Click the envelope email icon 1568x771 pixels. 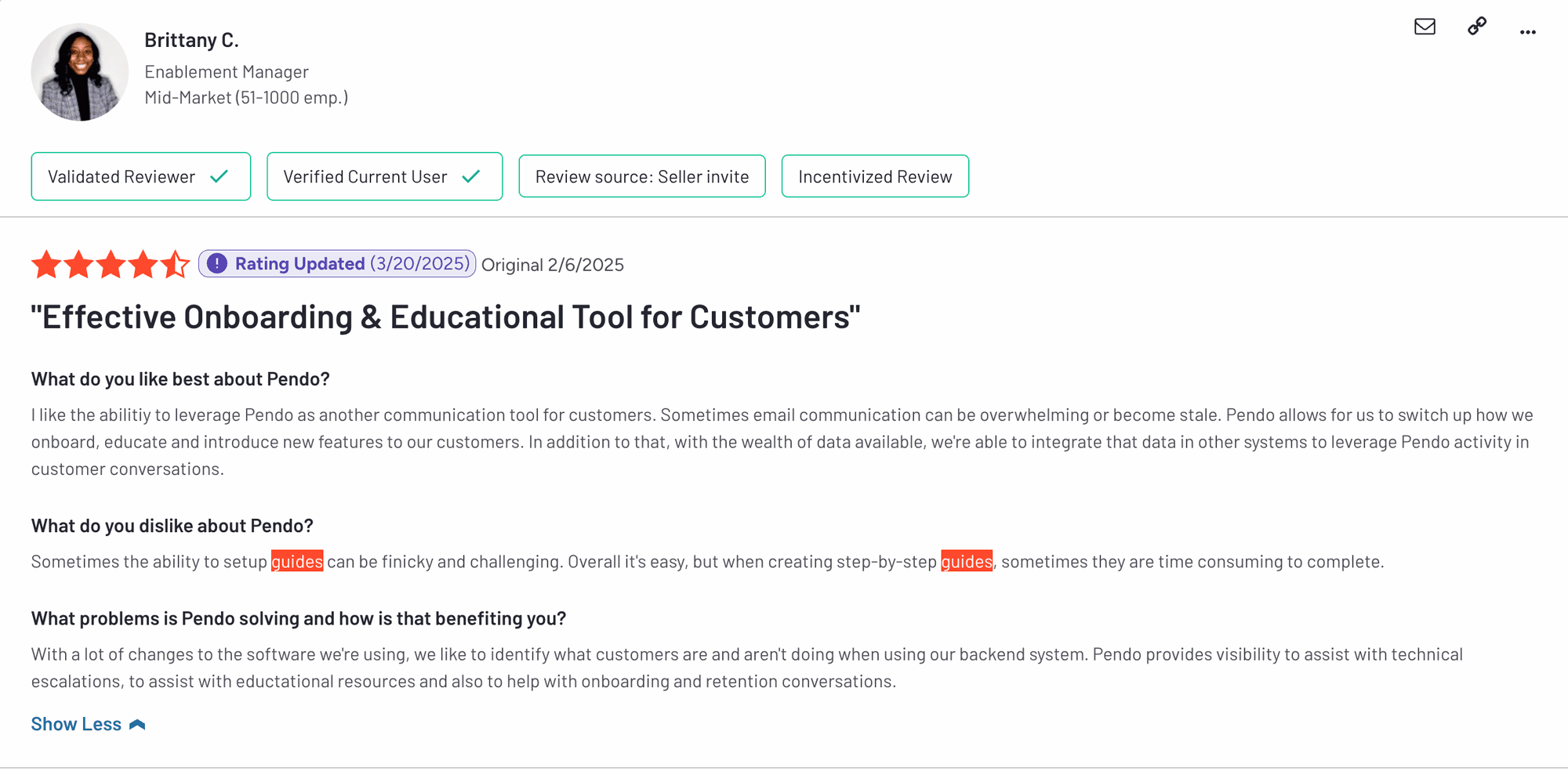tap(1425, 27)
